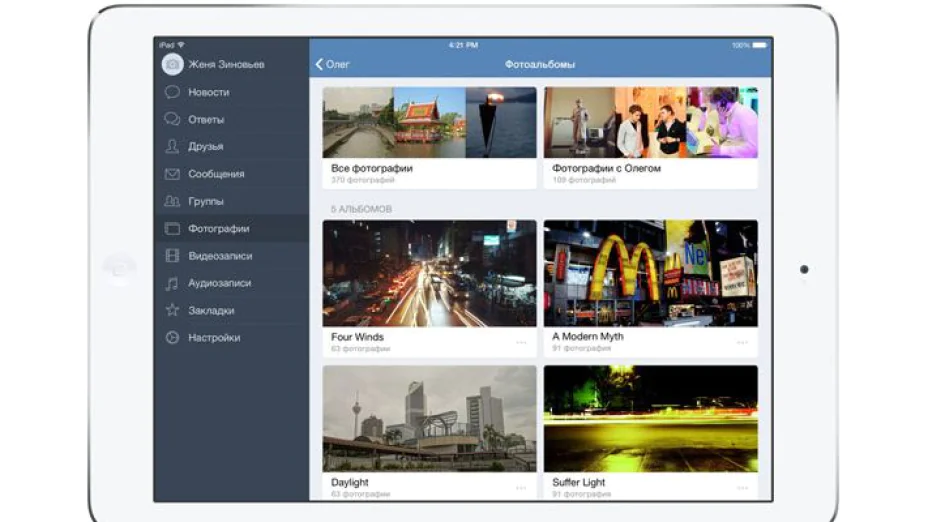Click the Фотоальбомы header title
The image size is (928, 522).
[540, 65]
